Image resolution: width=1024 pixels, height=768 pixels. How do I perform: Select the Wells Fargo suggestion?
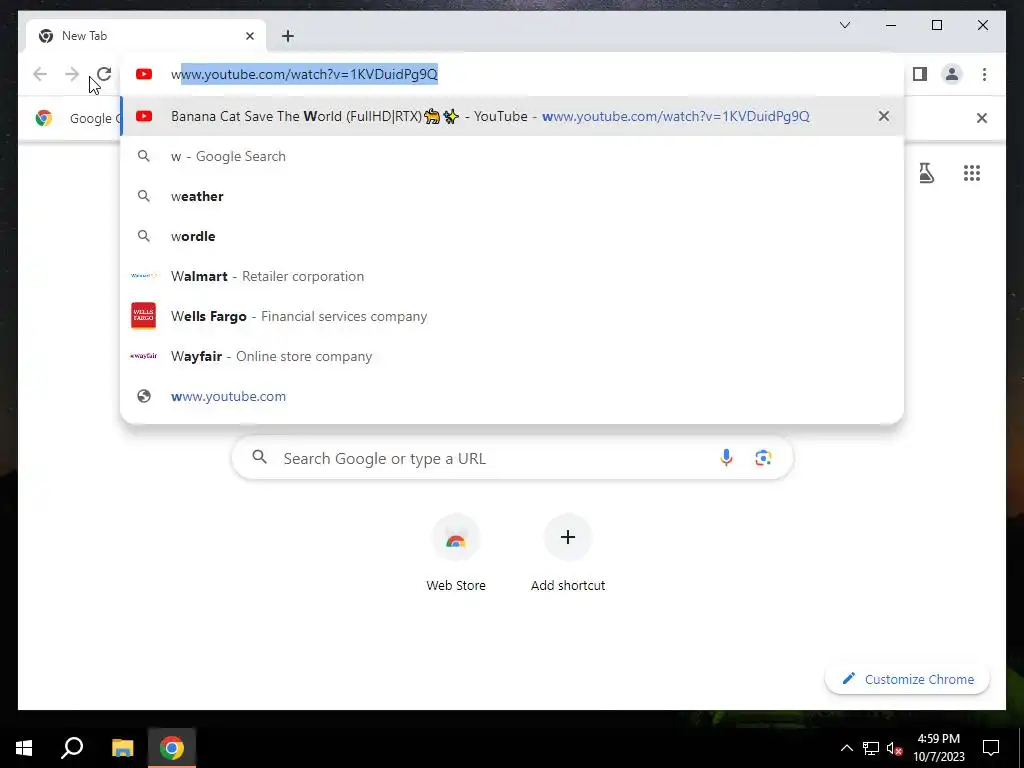point(512,316)
